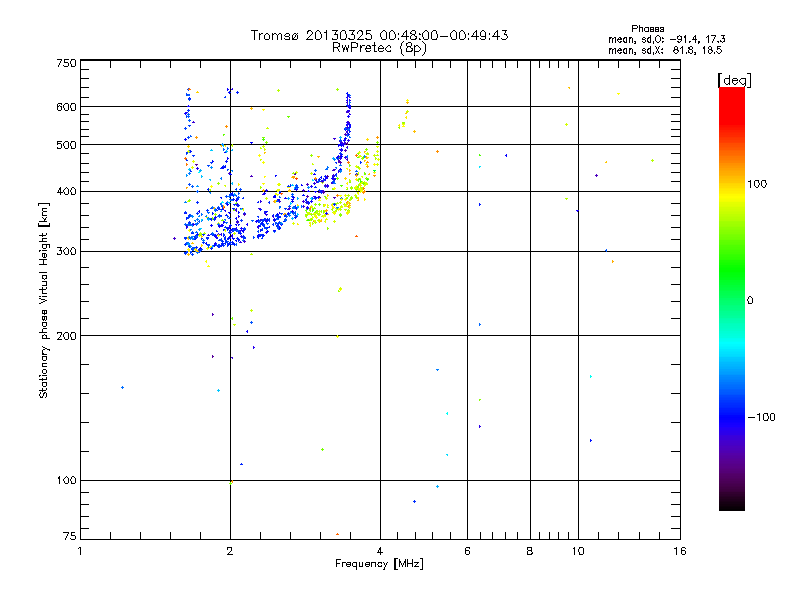Select the subtitle 'RwPretec (8p)'
The width and height of the screenshot is (800, 600).
(379, 48)
